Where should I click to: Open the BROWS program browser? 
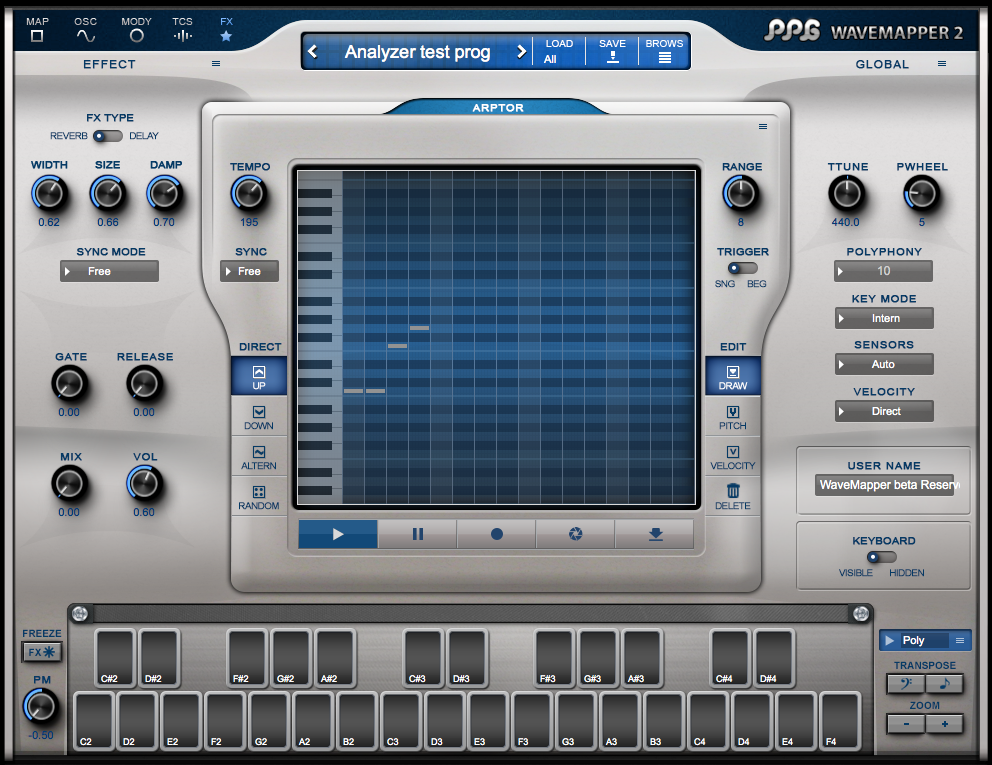tap(664, 51)
